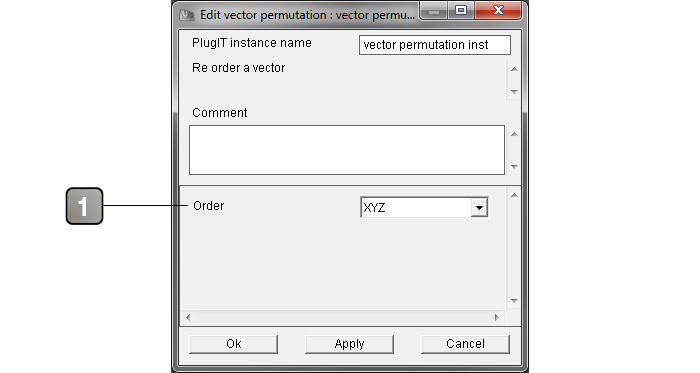Click the Comment box scroll up arrow
This screenshot has height=373, width=700.
pos(514,134)
